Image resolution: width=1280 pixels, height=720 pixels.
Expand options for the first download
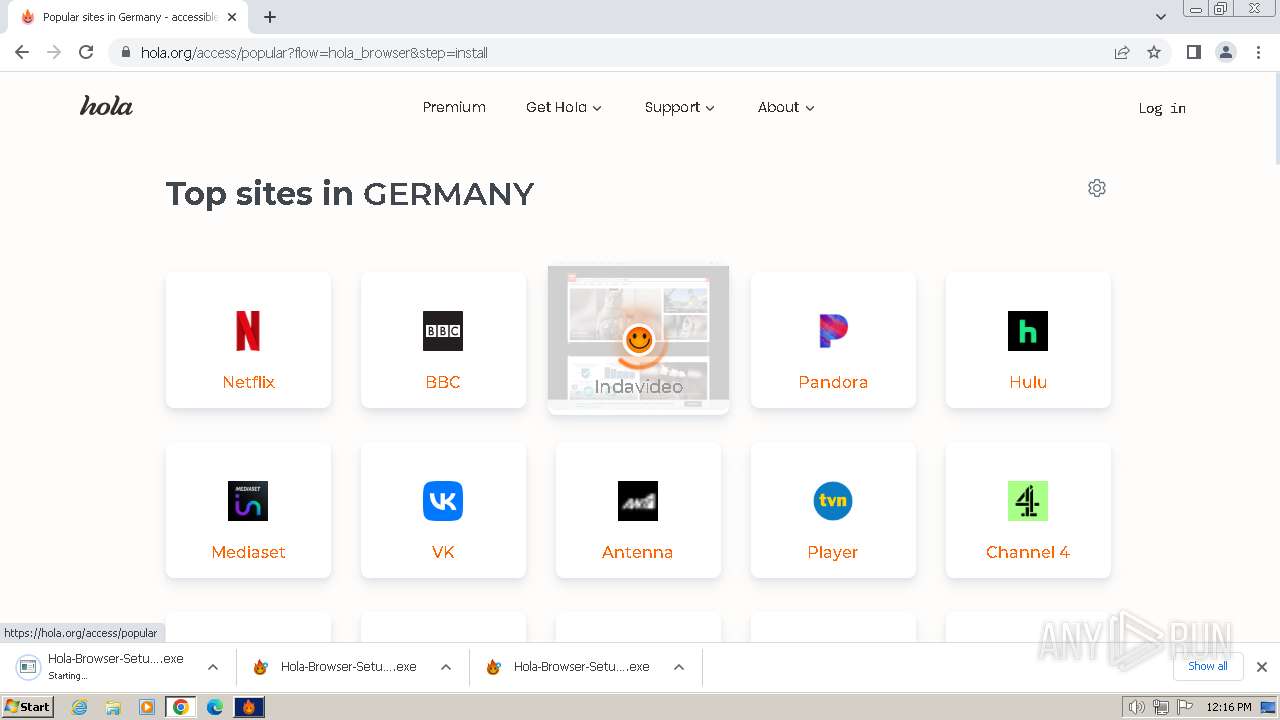click(x=213, y=667)
